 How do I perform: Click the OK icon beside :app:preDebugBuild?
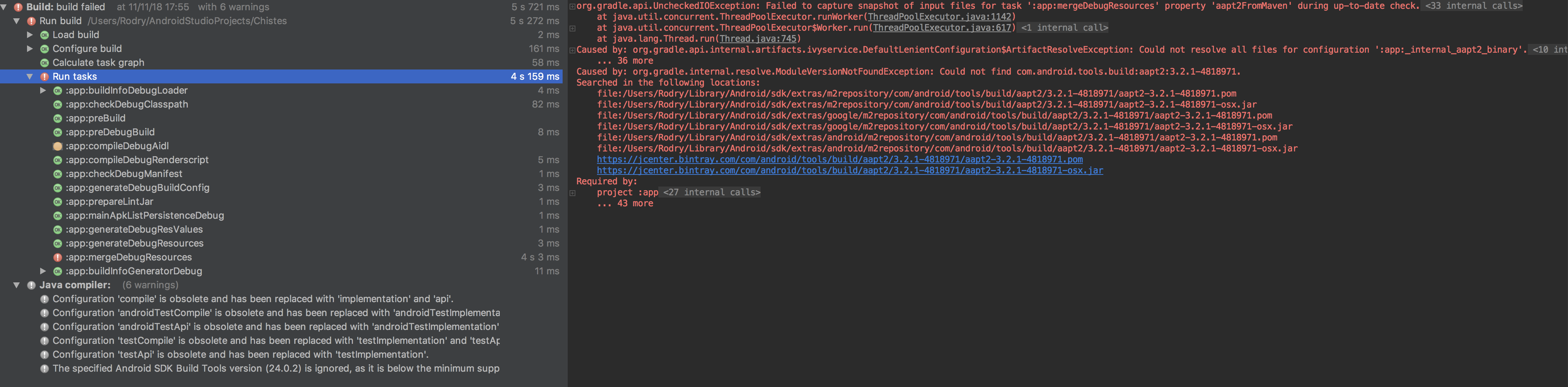point(58,132)
